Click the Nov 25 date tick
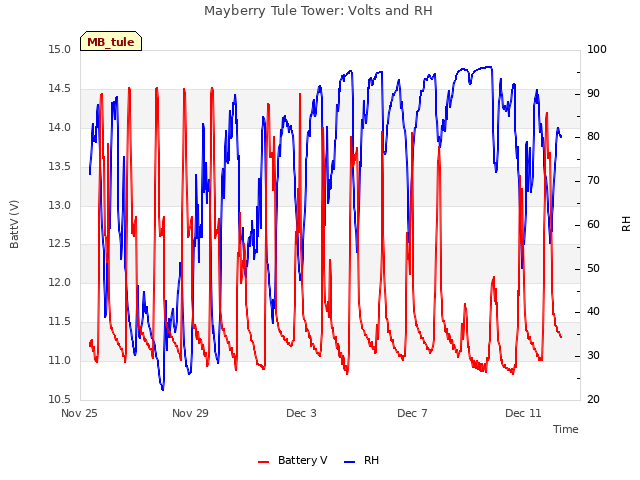640x480 pixels. tap(79, 413)
